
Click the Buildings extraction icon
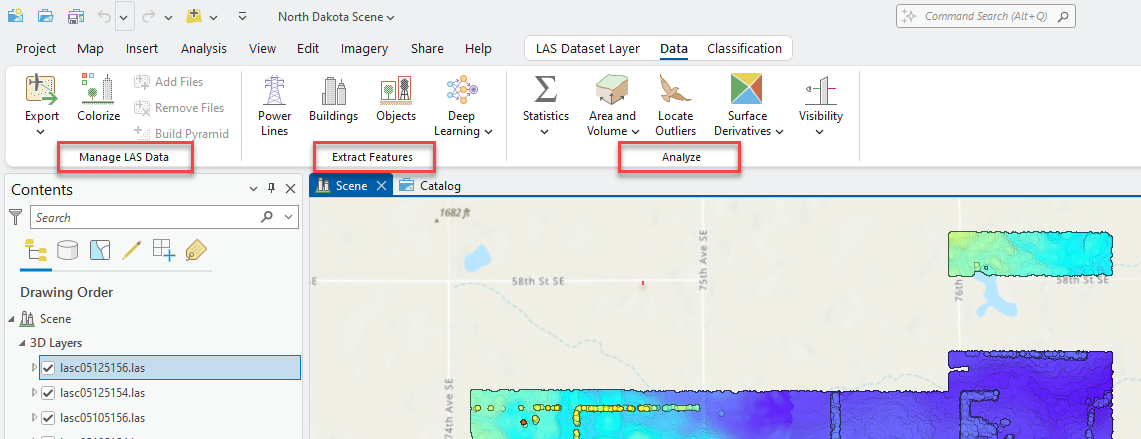coord(333,90)
